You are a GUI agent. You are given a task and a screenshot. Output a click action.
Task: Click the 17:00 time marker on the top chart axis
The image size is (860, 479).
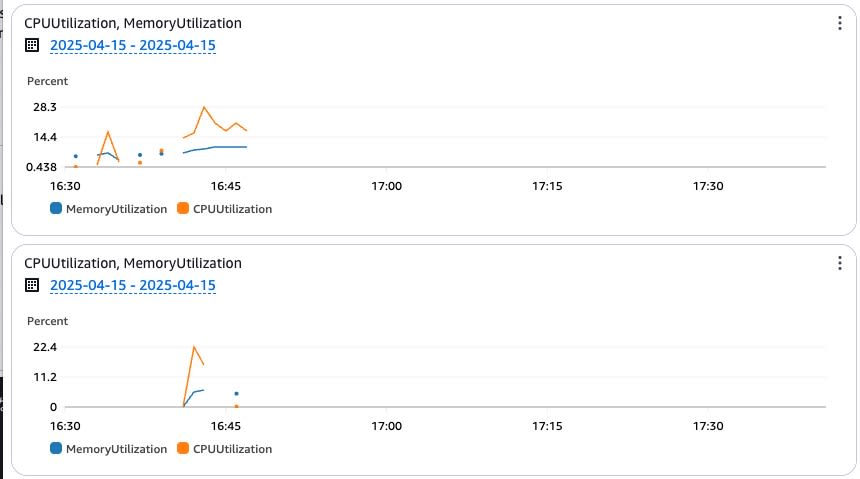387,186
